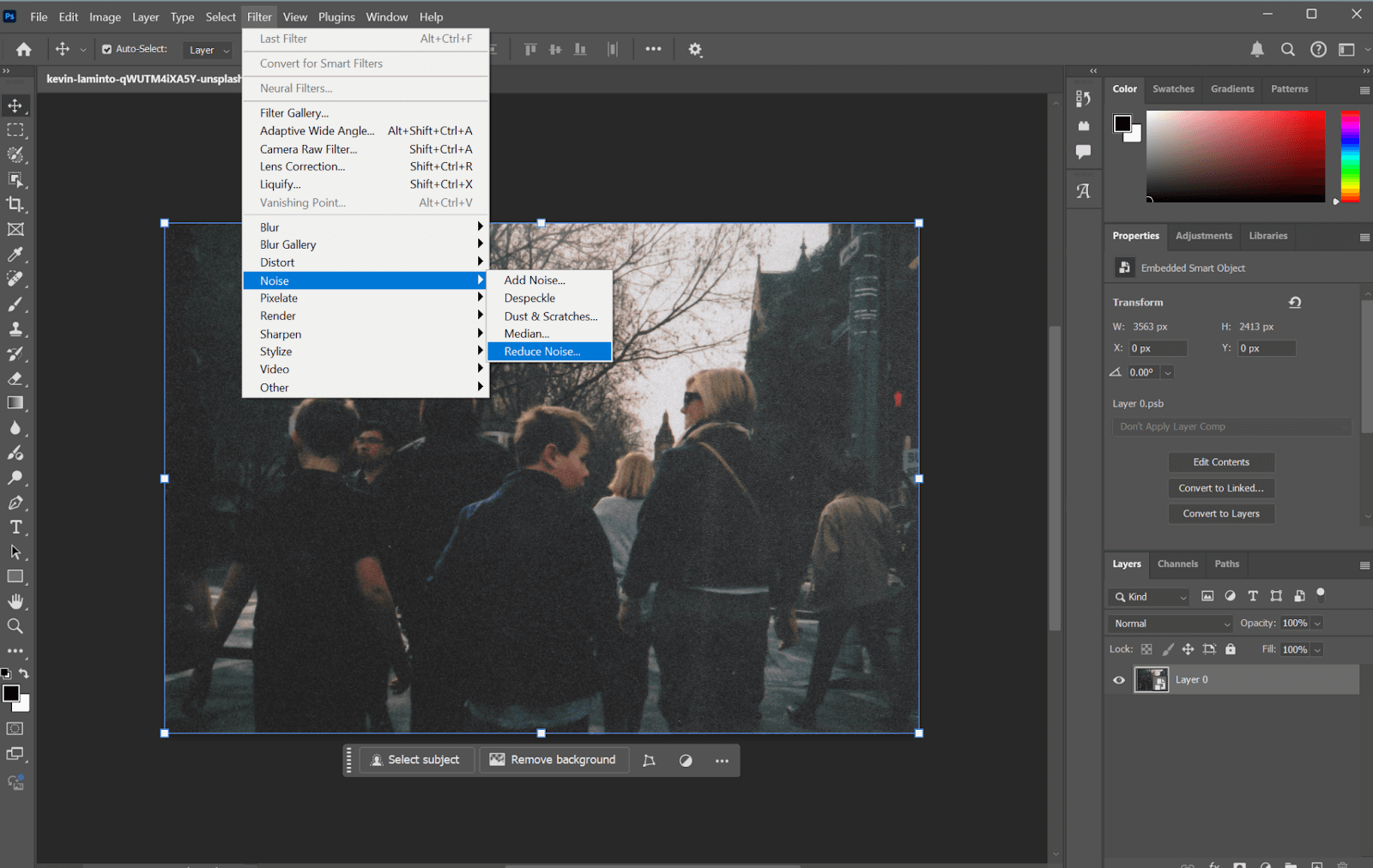
Task: Select the Crop tool
Action: point(15,204)
